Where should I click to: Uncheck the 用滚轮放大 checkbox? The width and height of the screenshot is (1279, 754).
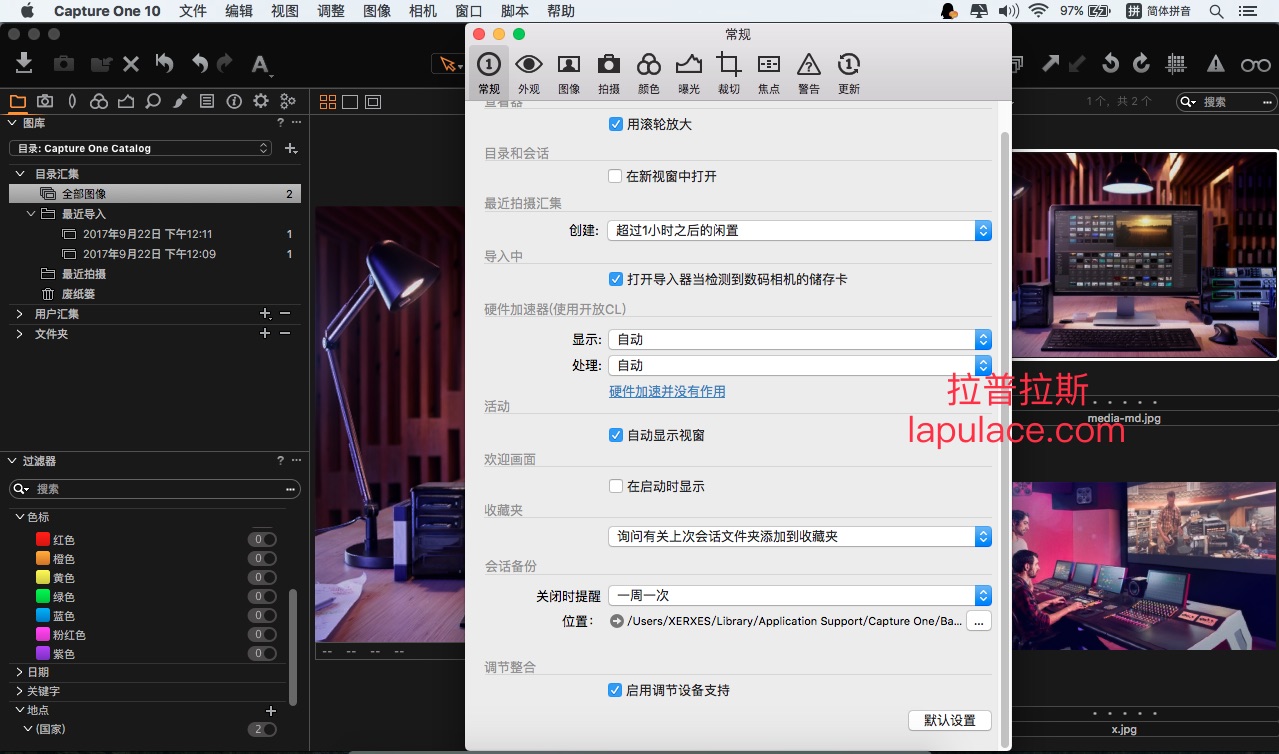(616, 124)
